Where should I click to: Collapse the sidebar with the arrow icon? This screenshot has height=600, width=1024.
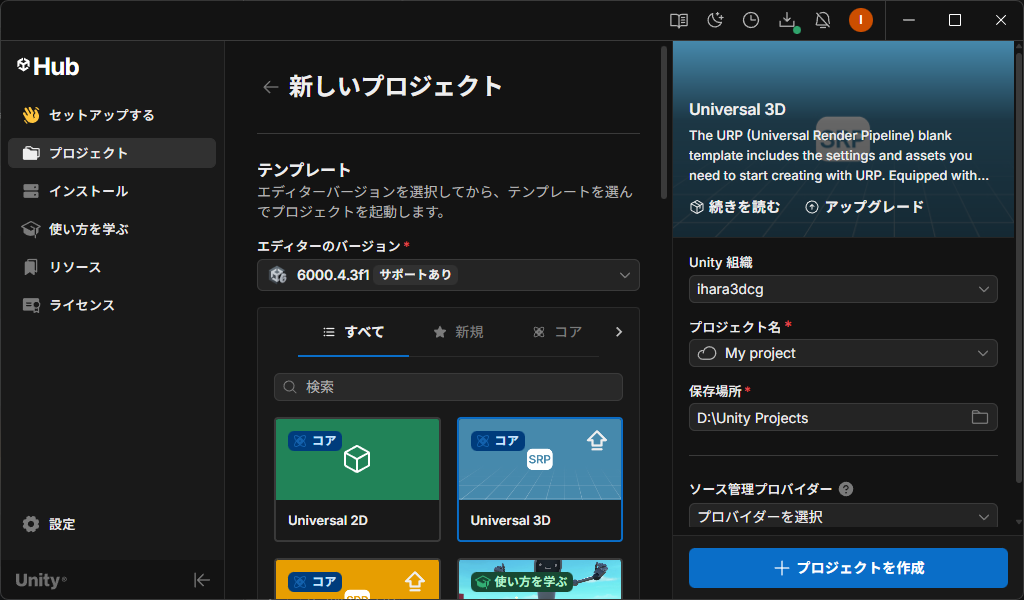[x=201, y=580]
